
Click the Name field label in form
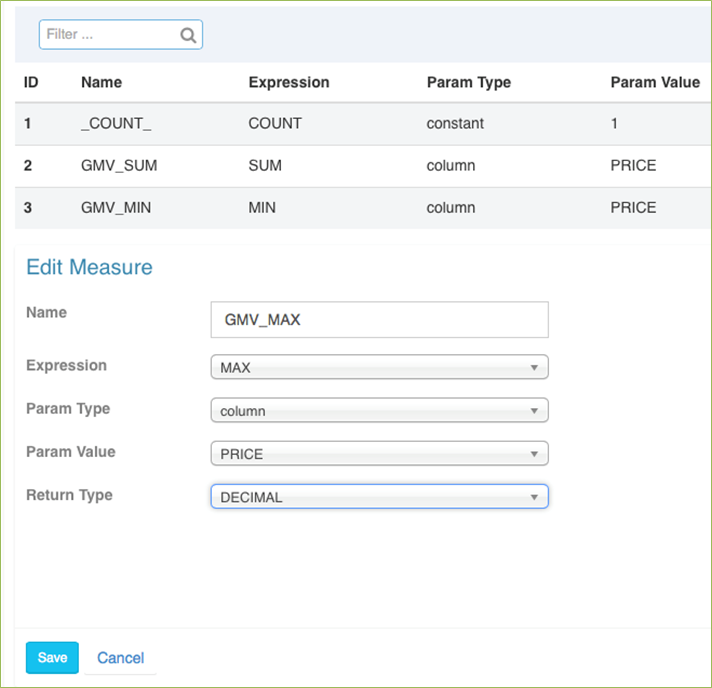click(46, 312)
